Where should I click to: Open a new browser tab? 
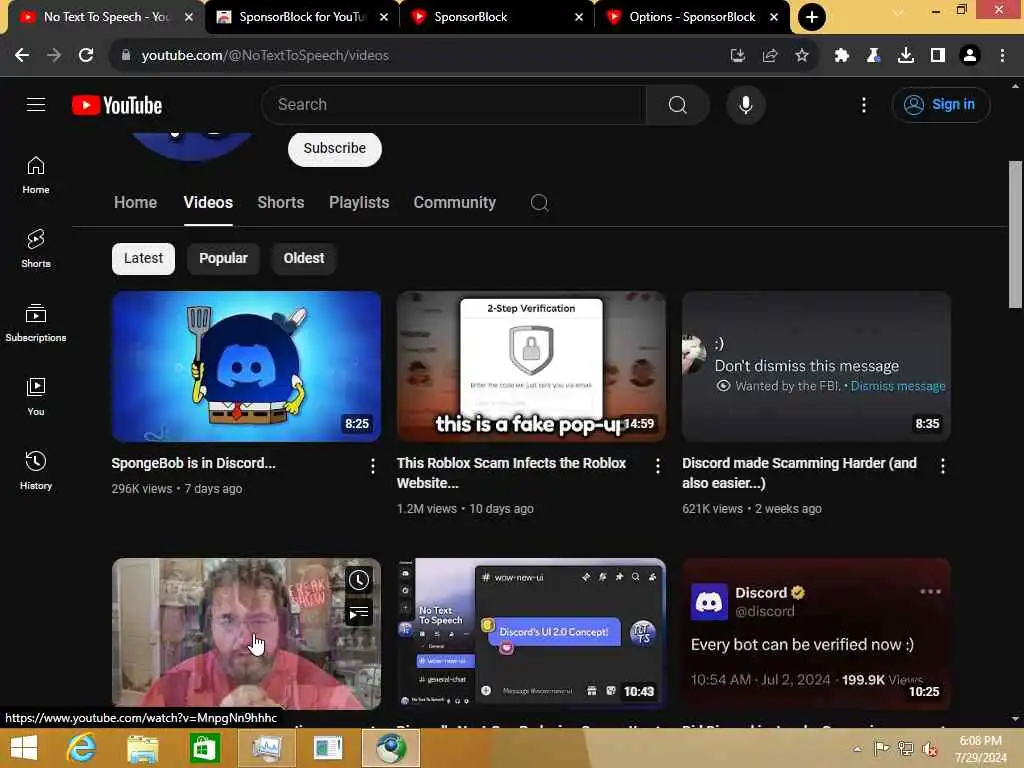(x=812, y=17)
